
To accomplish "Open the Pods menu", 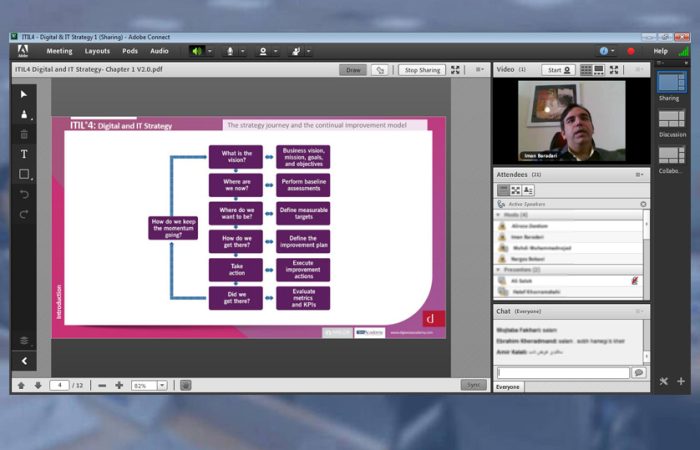I will pos(130,51).
